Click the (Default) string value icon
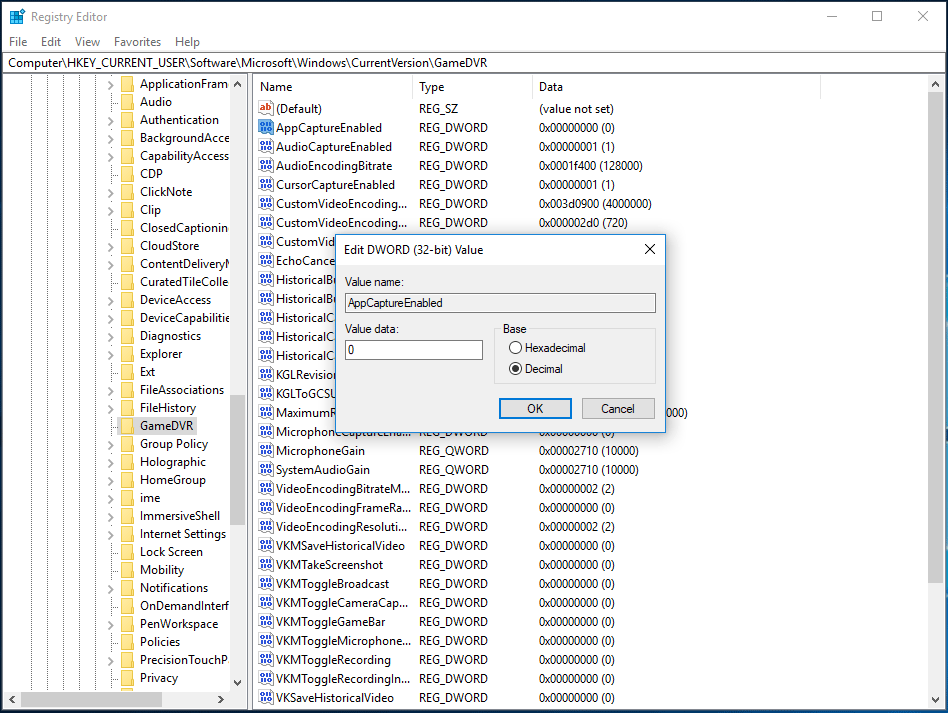The image size is (948, 713). 265,108
